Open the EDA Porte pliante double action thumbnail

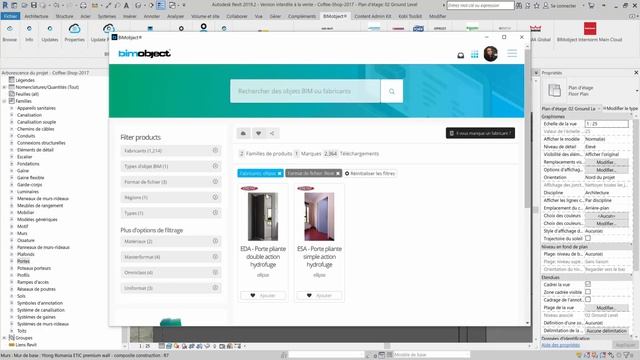coord(263,216)
